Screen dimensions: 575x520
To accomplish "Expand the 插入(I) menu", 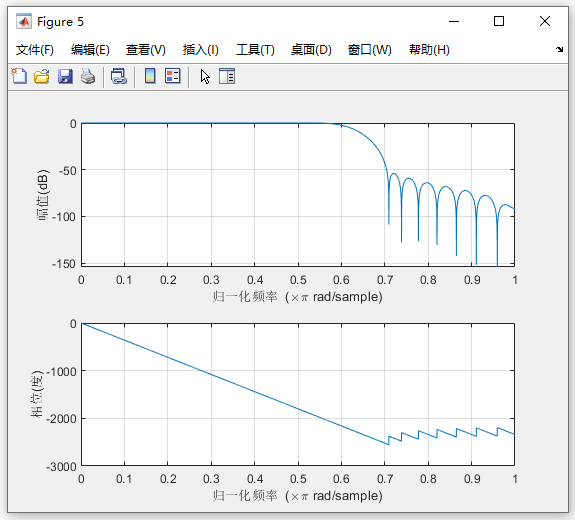I will (201, 50).
